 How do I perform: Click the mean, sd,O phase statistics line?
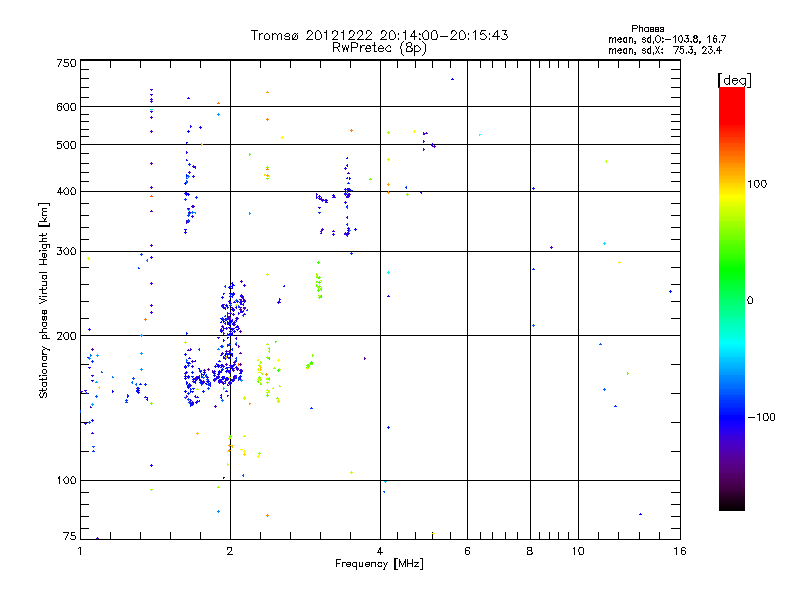pyautogui.click(x=667, y=39)
